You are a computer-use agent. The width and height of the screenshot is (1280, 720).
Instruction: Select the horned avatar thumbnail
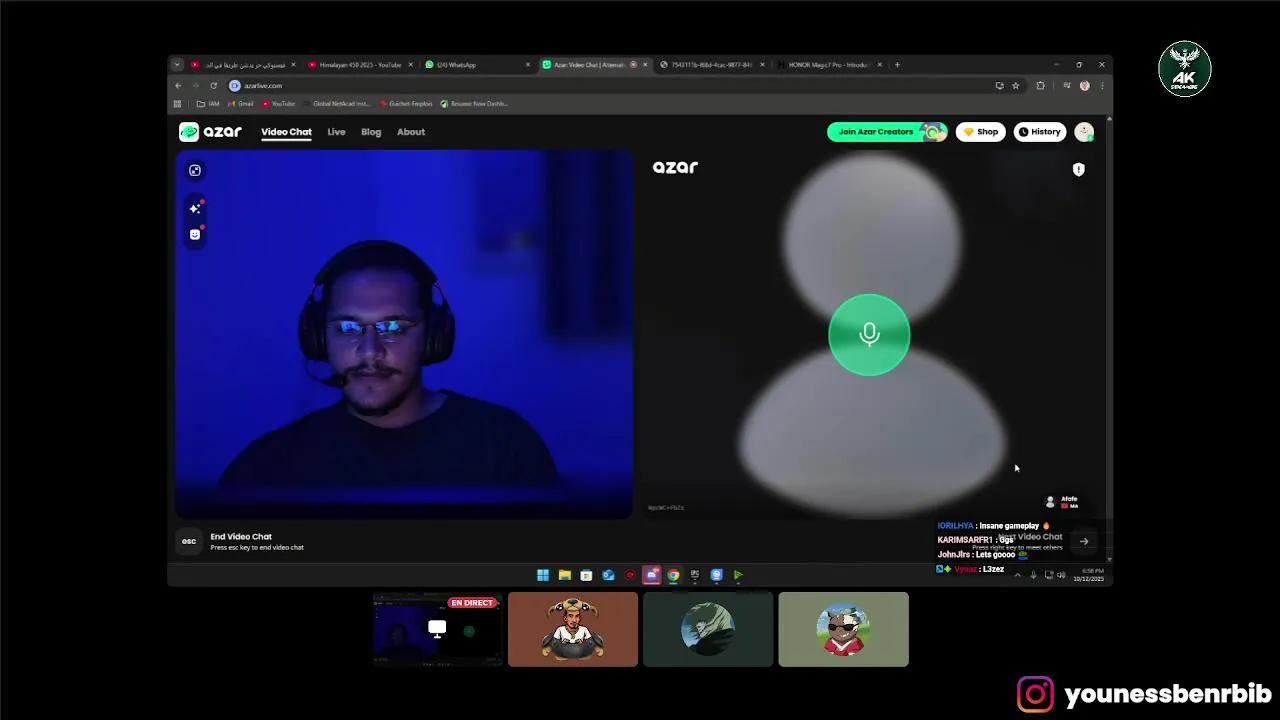(573, 629)
